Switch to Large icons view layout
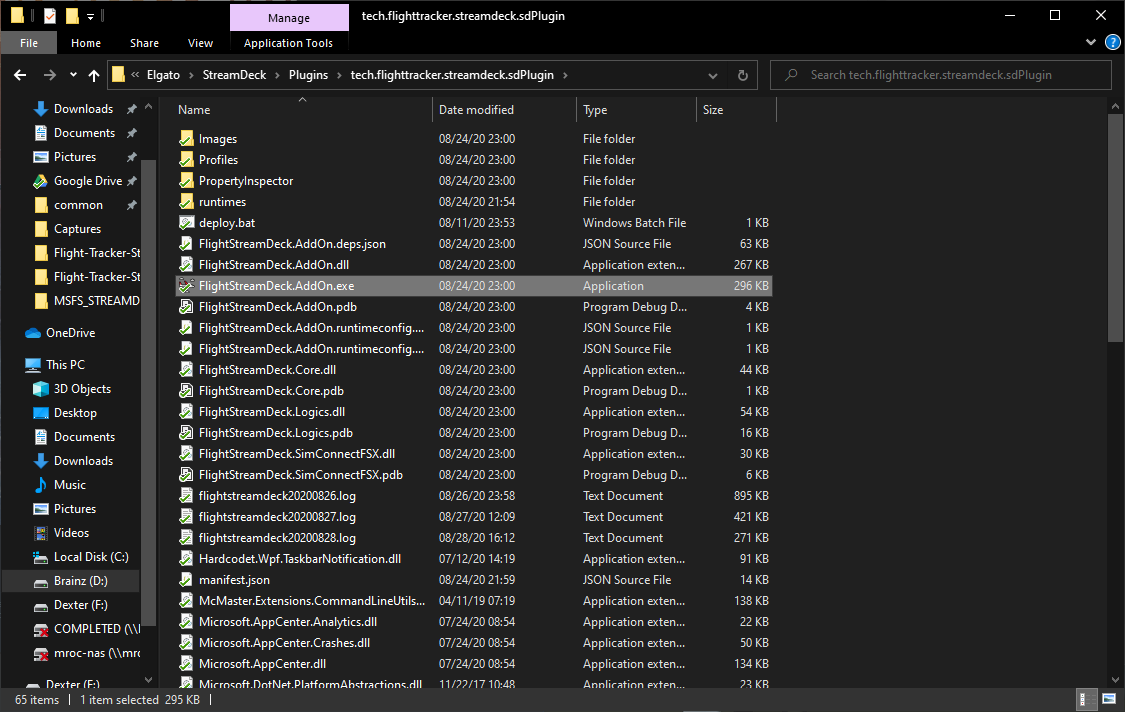 (1109, 699)
